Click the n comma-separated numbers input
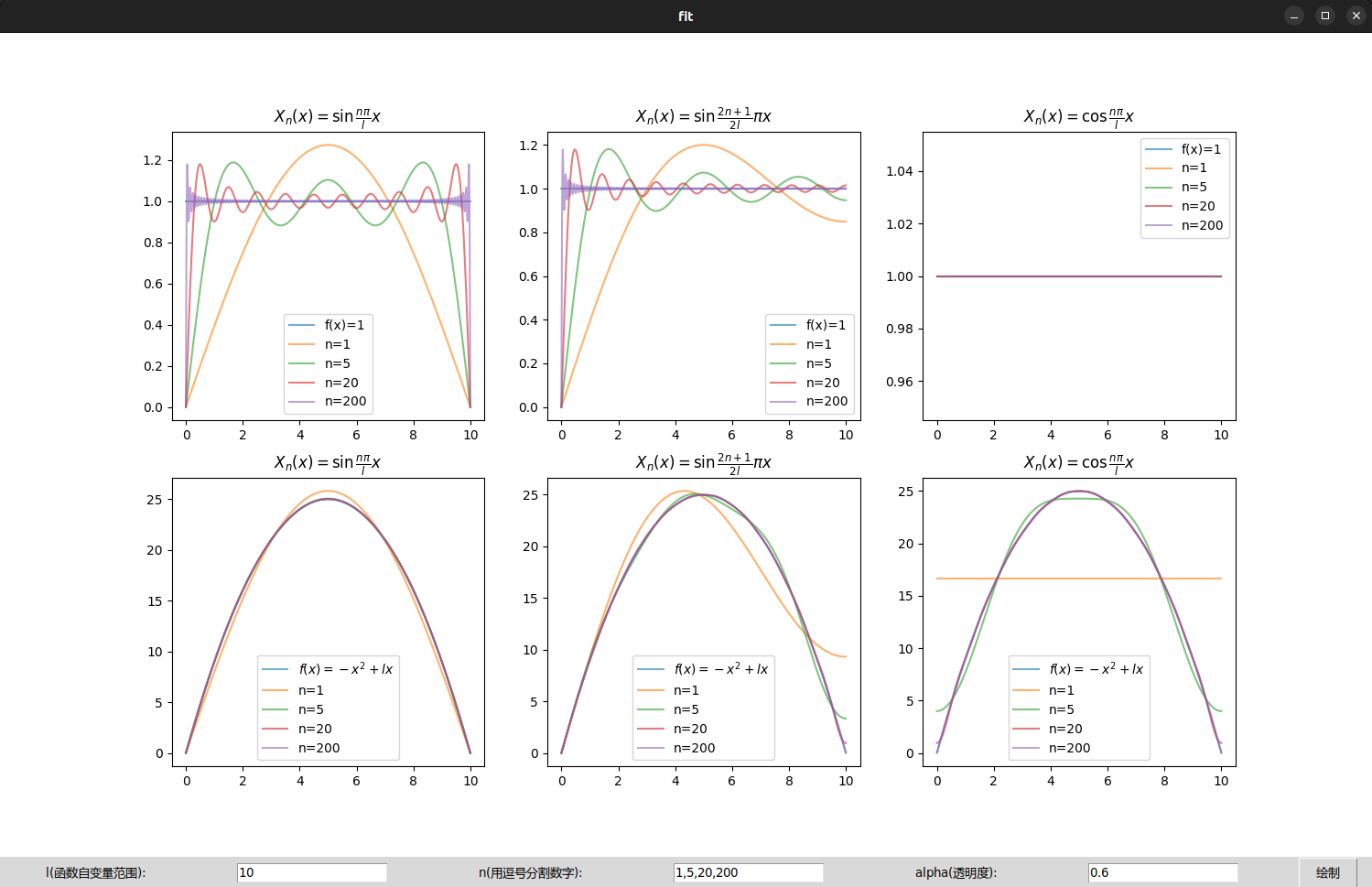1372x887 pixels. (x=748, y=872)
